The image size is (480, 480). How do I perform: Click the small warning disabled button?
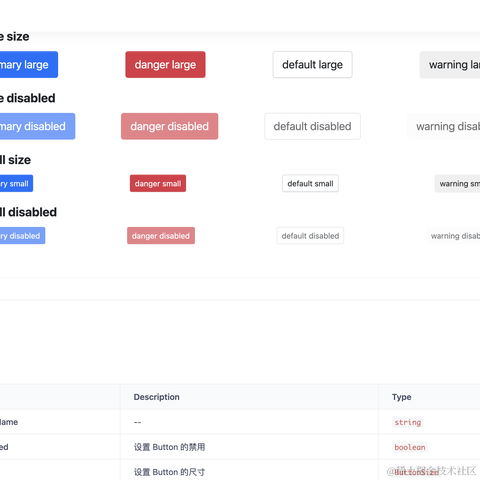453,236
